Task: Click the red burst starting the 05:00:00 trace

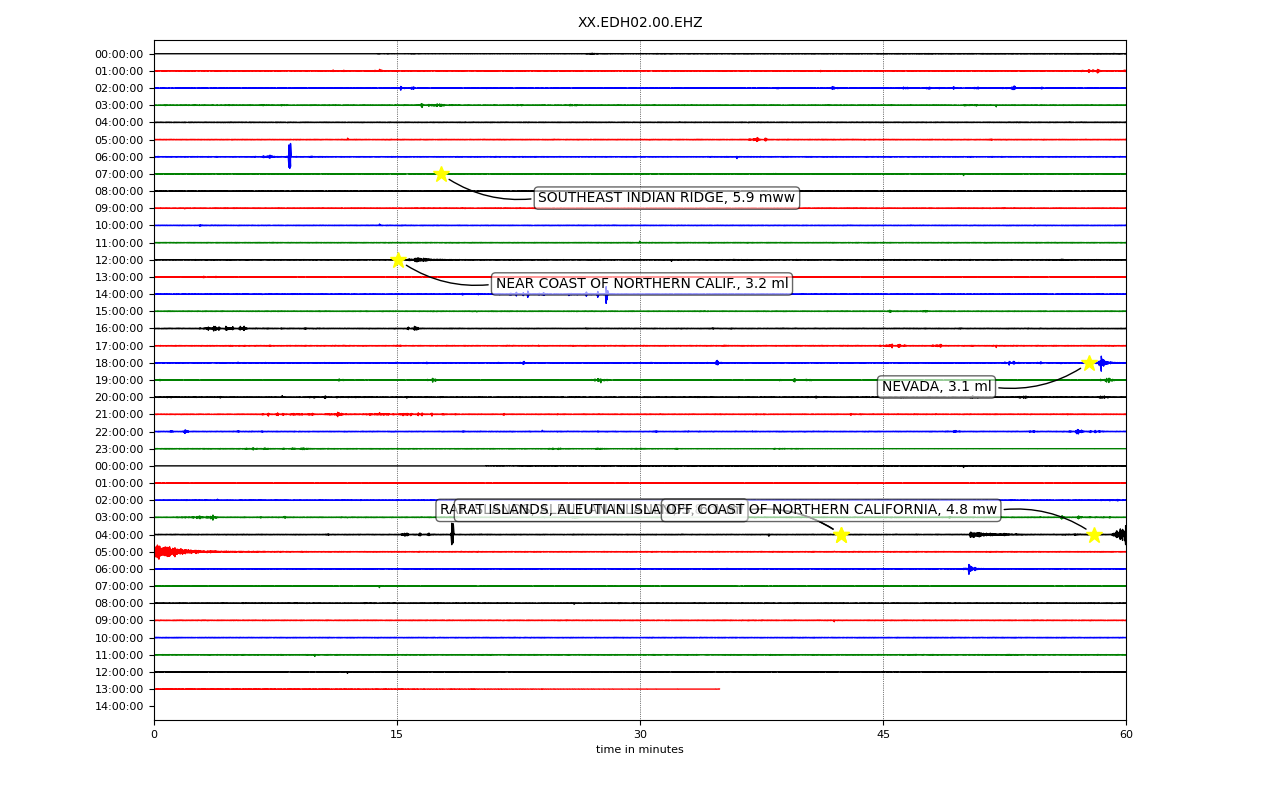Action: click(172, 551)
